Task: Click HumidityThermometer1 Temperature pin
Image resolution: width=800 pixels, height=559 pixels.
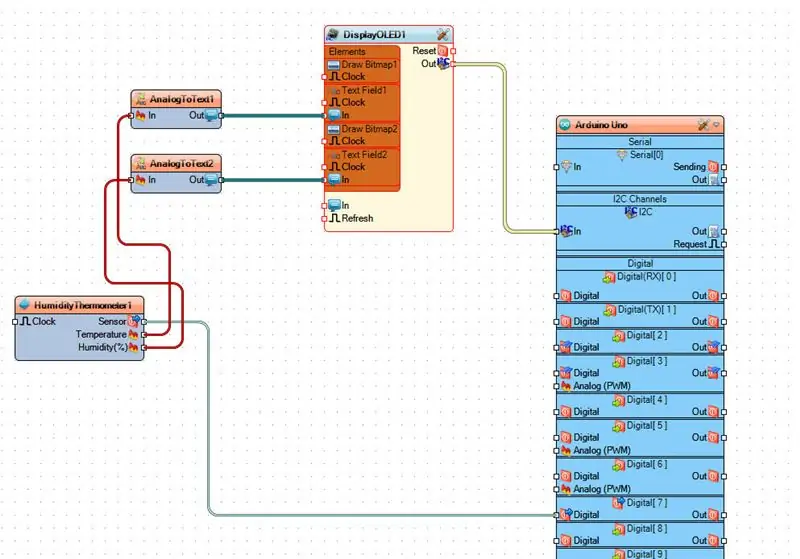Action: (x=144, y=335)
